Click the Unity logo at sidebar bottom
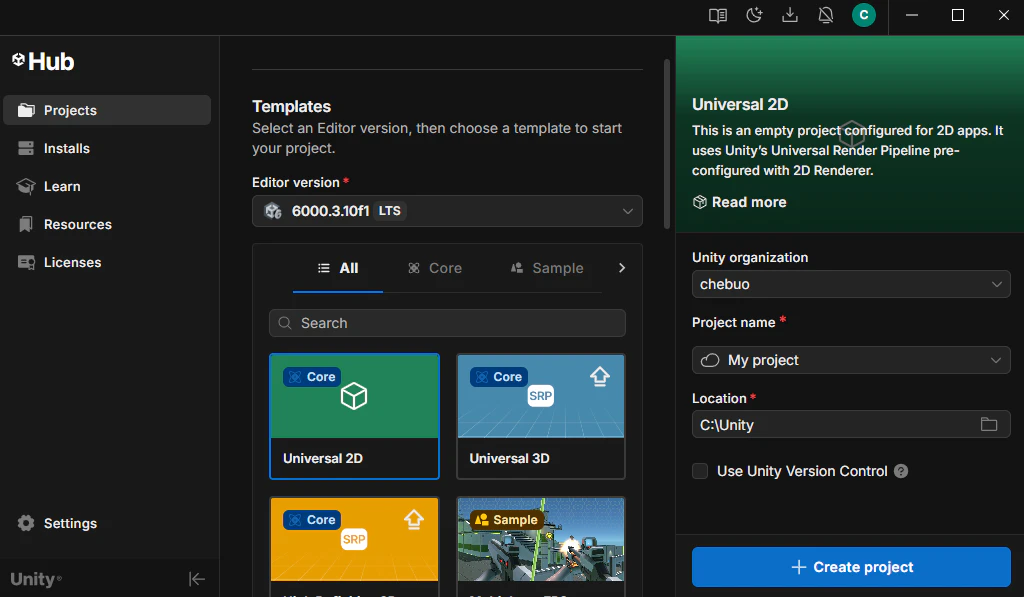The width and height of the screenshot is (1024, 597). tap(36, 579)
